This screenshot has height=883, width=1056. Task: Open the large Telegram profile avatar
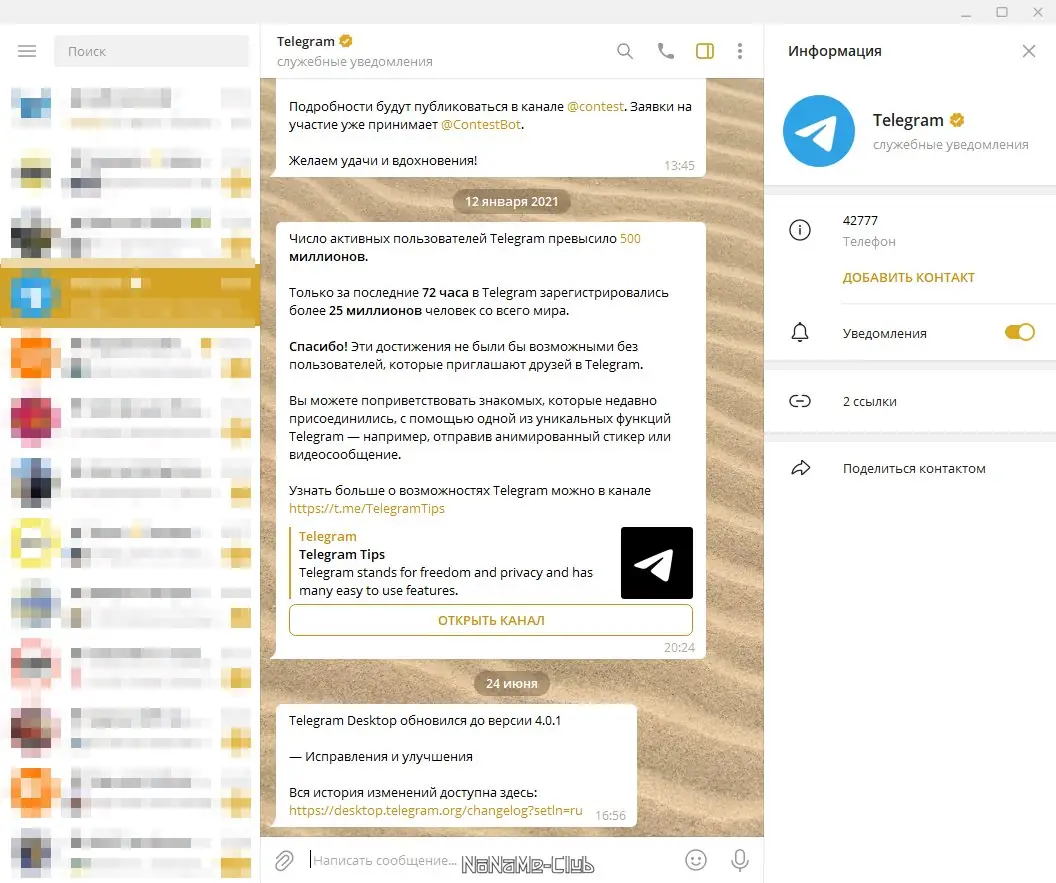click(818, 131)
